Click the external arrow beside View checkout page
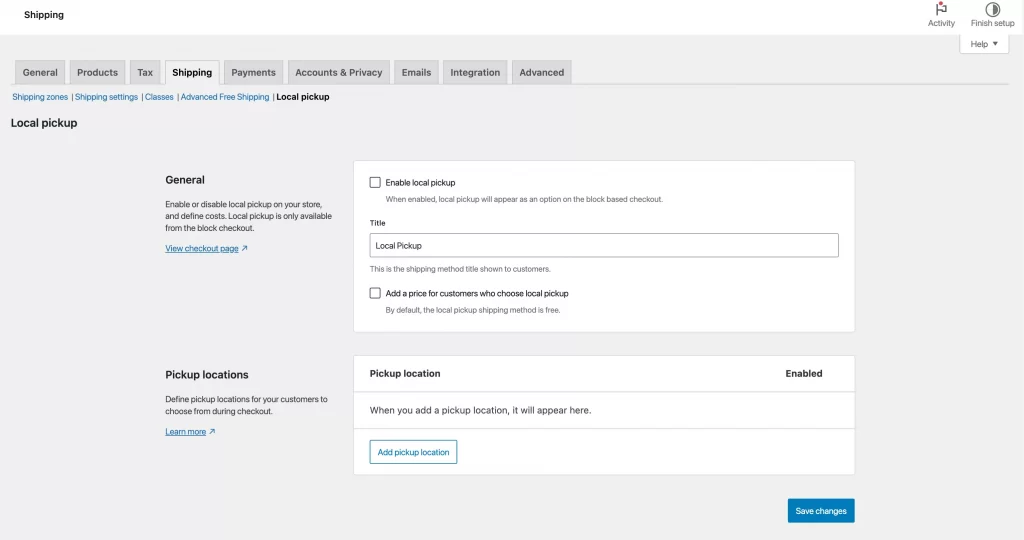 pos(244,248)
